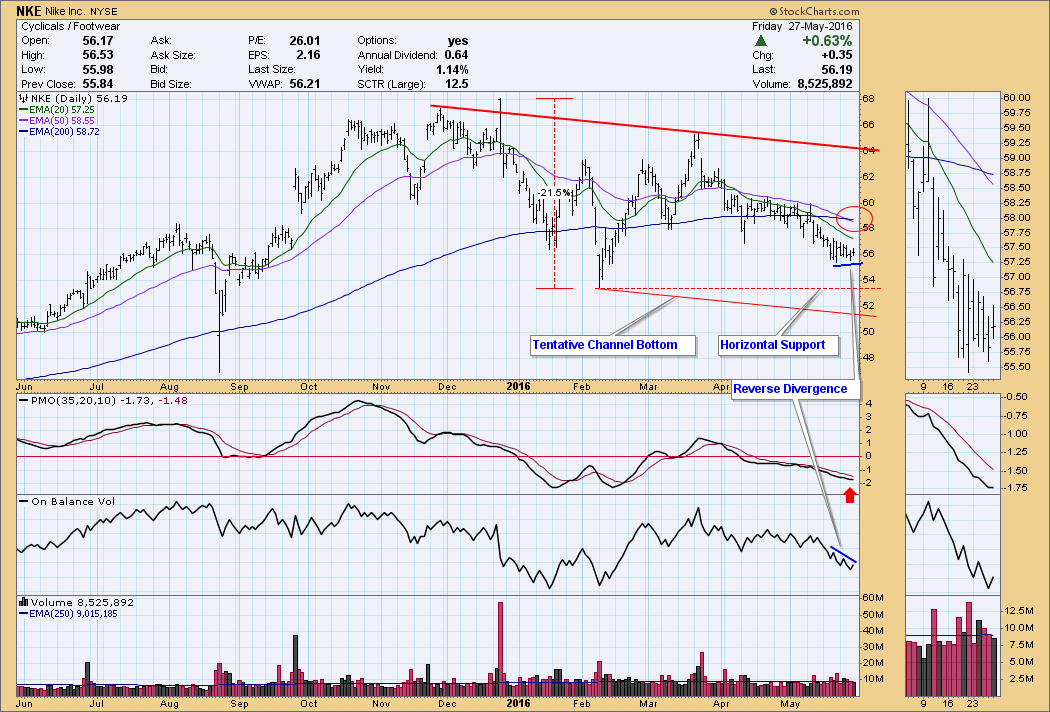
Task: Select the purple EMA(50) legend line marker
Action: 23,121
